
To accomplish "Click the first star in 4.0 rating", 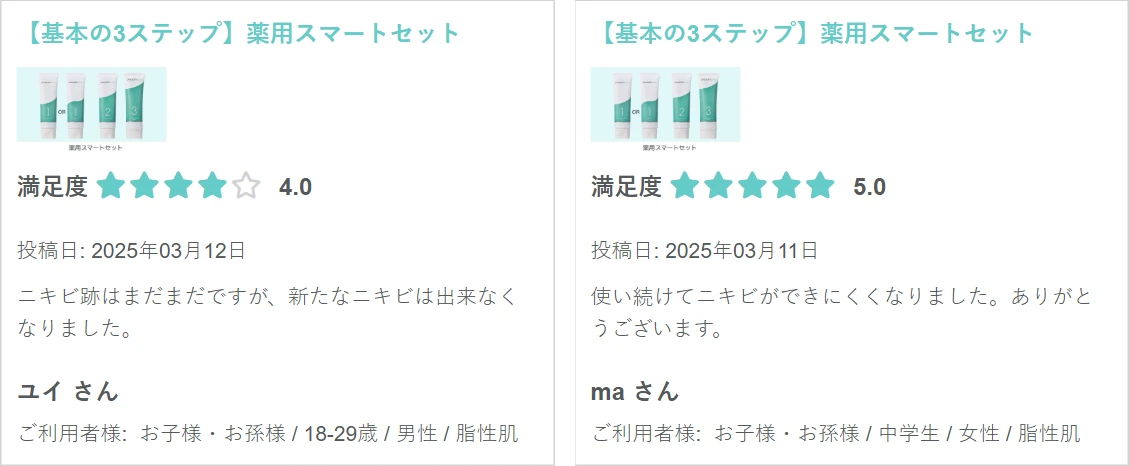I will [x=110, y=186].
